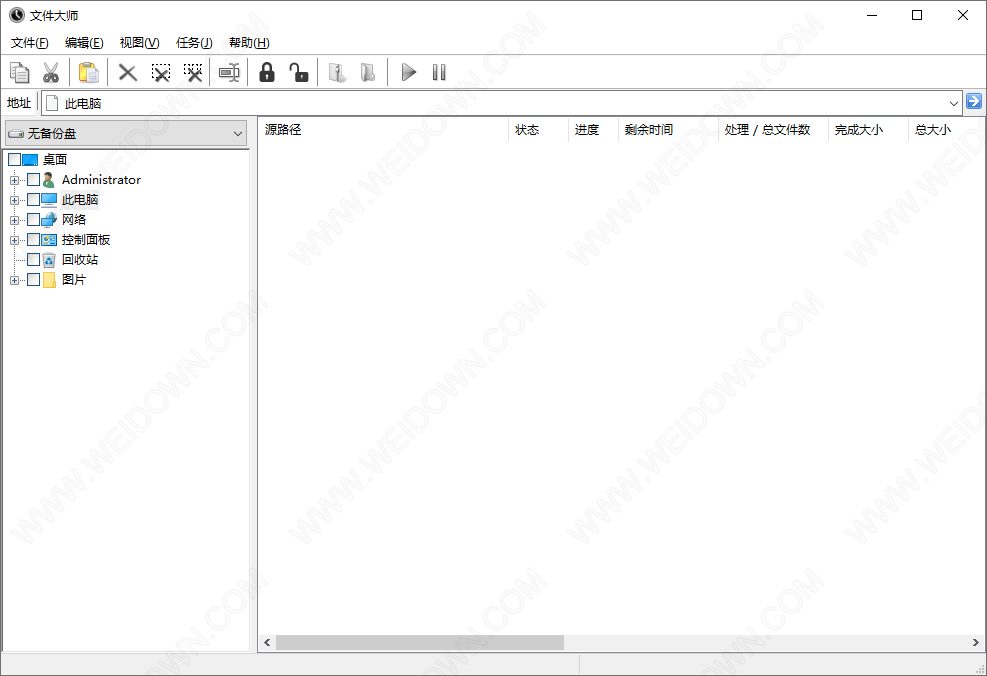Check the Administrator checkbox
This screenshot has height=676, width=987.
click(34, 180)
